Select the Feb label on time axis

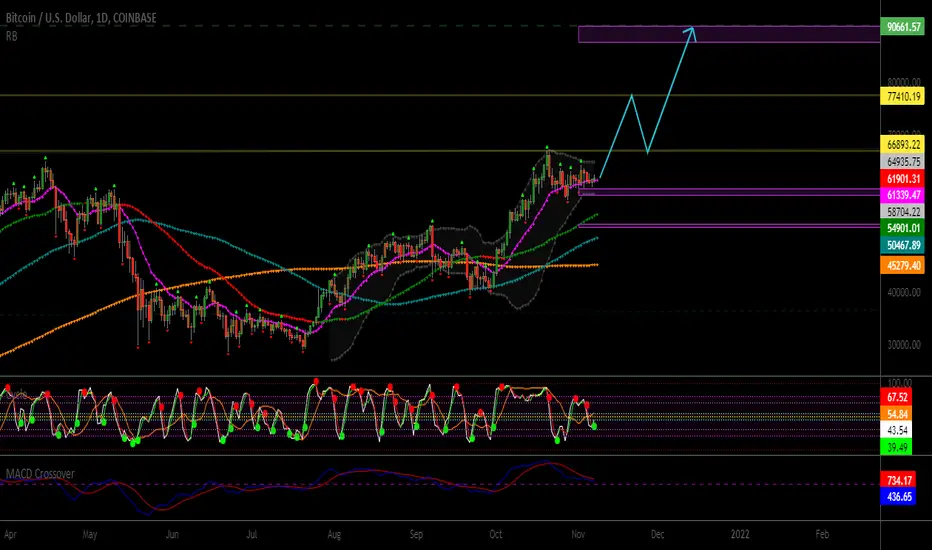point(822,534)
